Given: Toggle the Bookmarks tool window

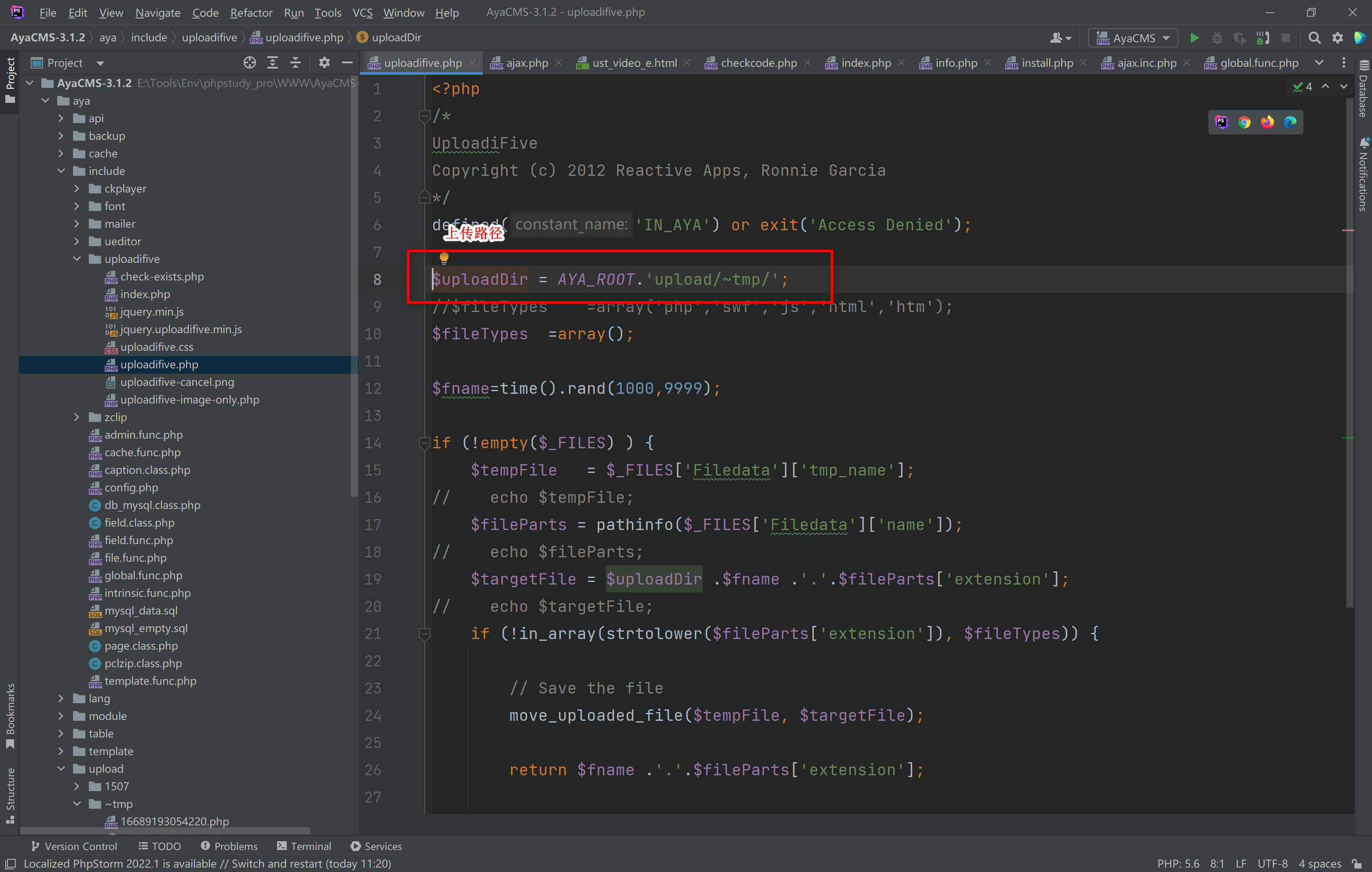Looking at the screenshot, I should 10,715.
